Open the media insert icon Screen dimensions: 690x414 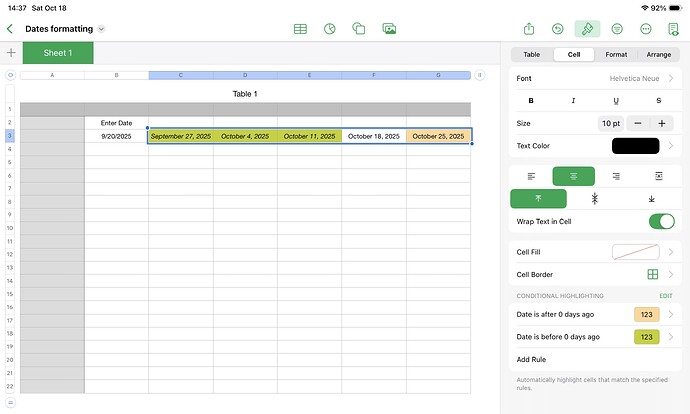pos(389,29)
